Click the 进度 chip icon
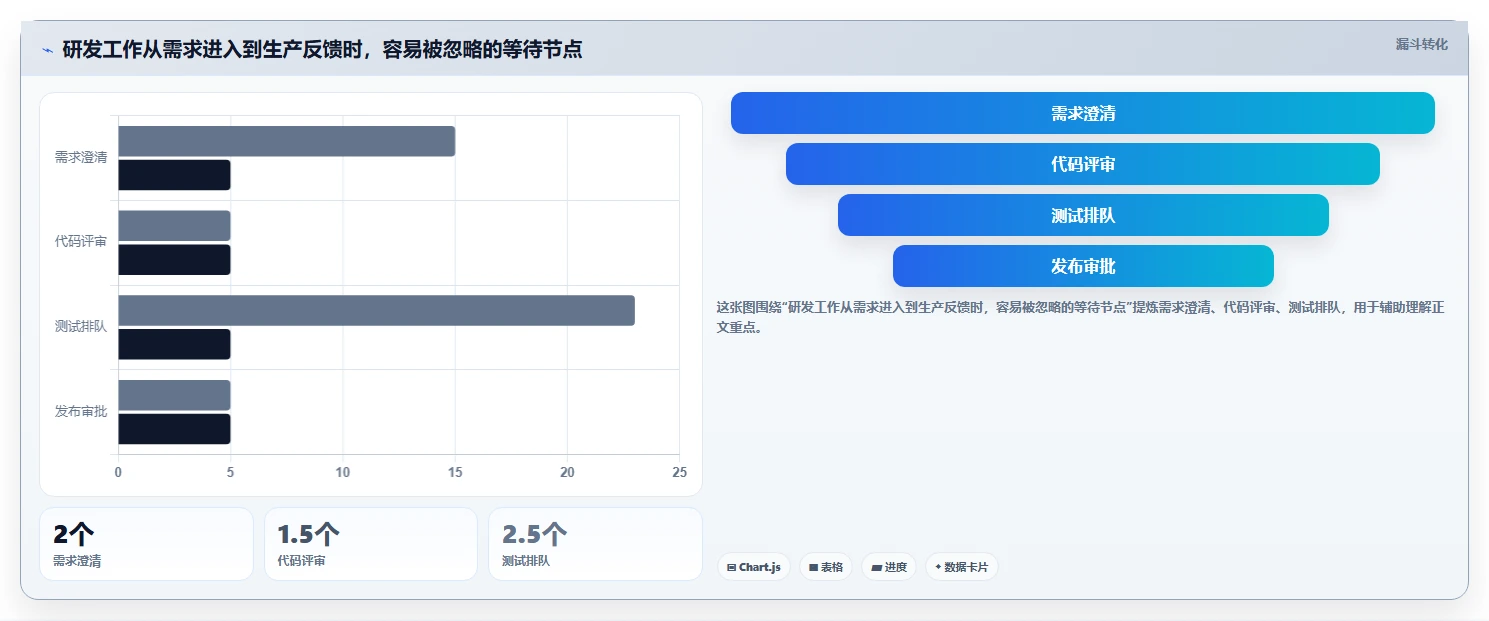 pyautogui.click(x=876, y=567)
